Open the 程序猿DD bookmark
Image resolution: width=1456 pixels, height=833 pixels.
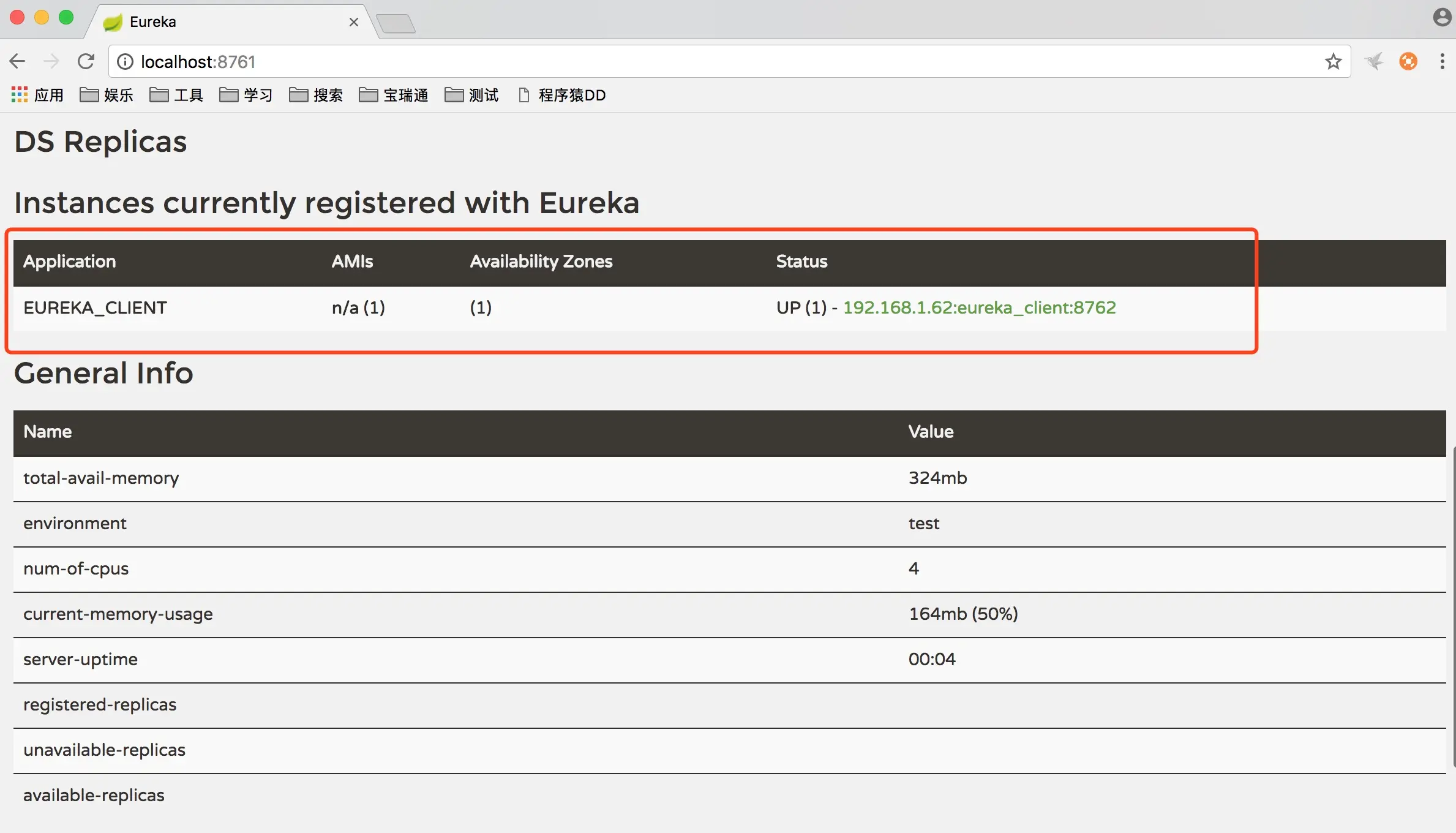pos(562,95)
